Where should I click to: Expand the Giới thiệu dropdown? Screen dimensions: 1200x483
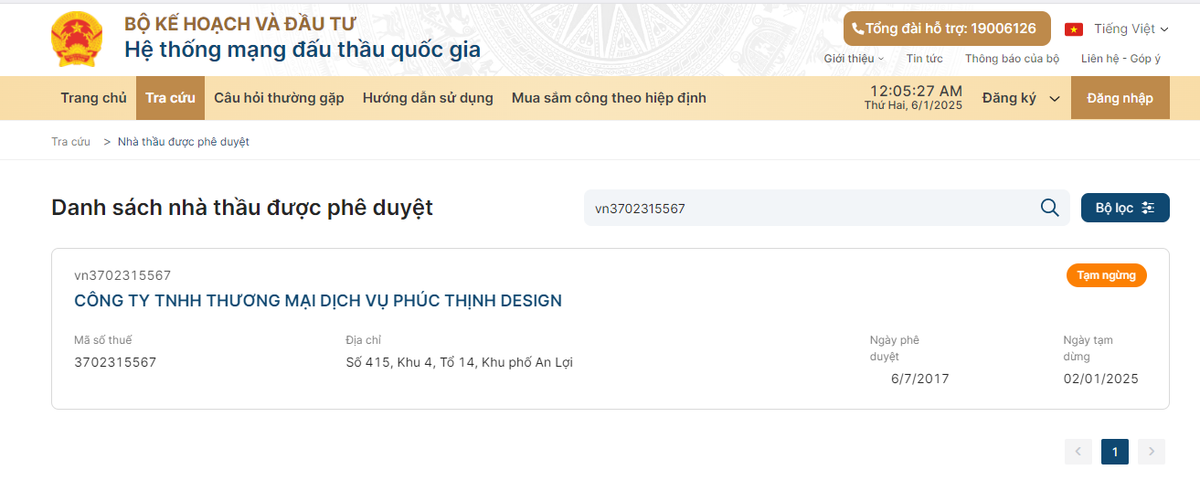[853, 59]
